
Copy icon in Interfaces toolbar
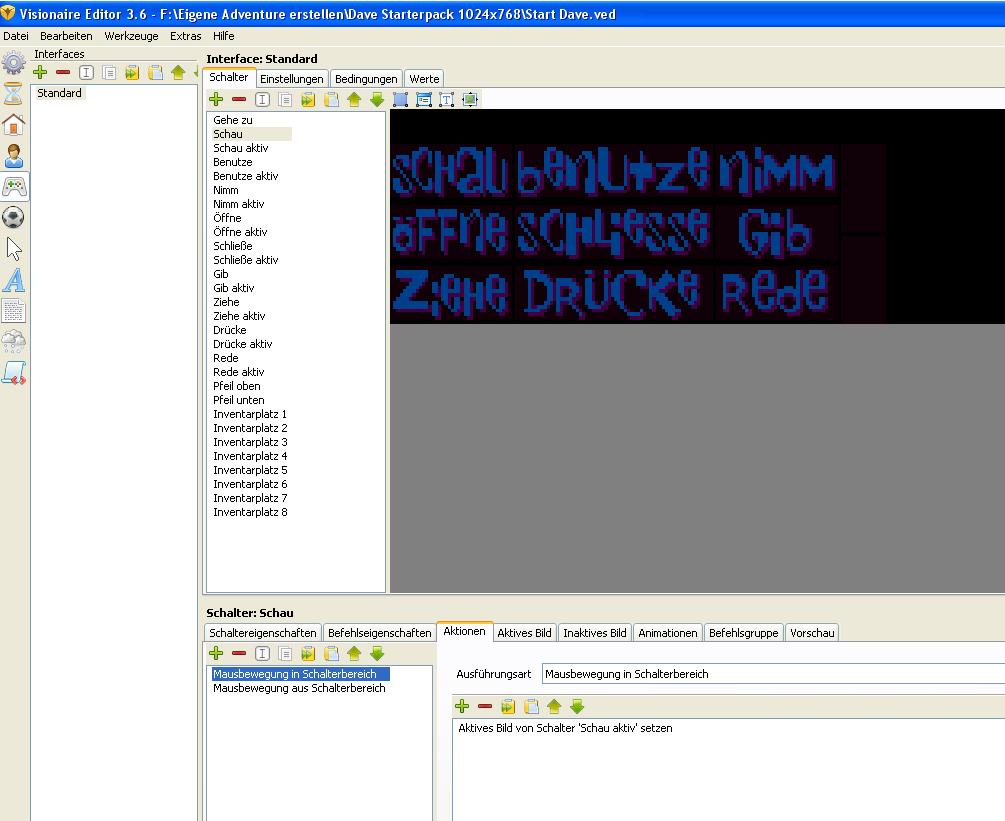[132, 72]
